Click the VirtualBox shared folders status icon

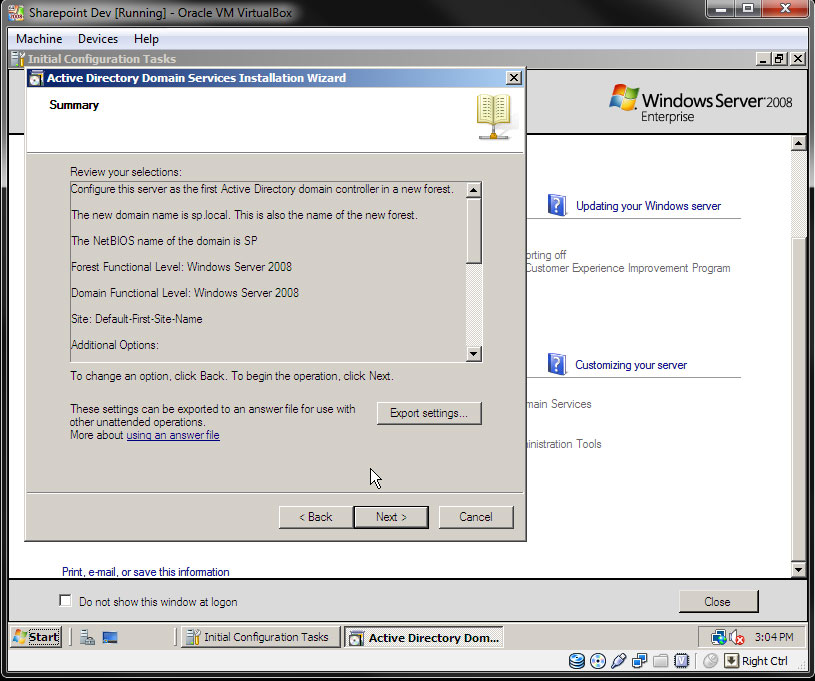point(661,661)
